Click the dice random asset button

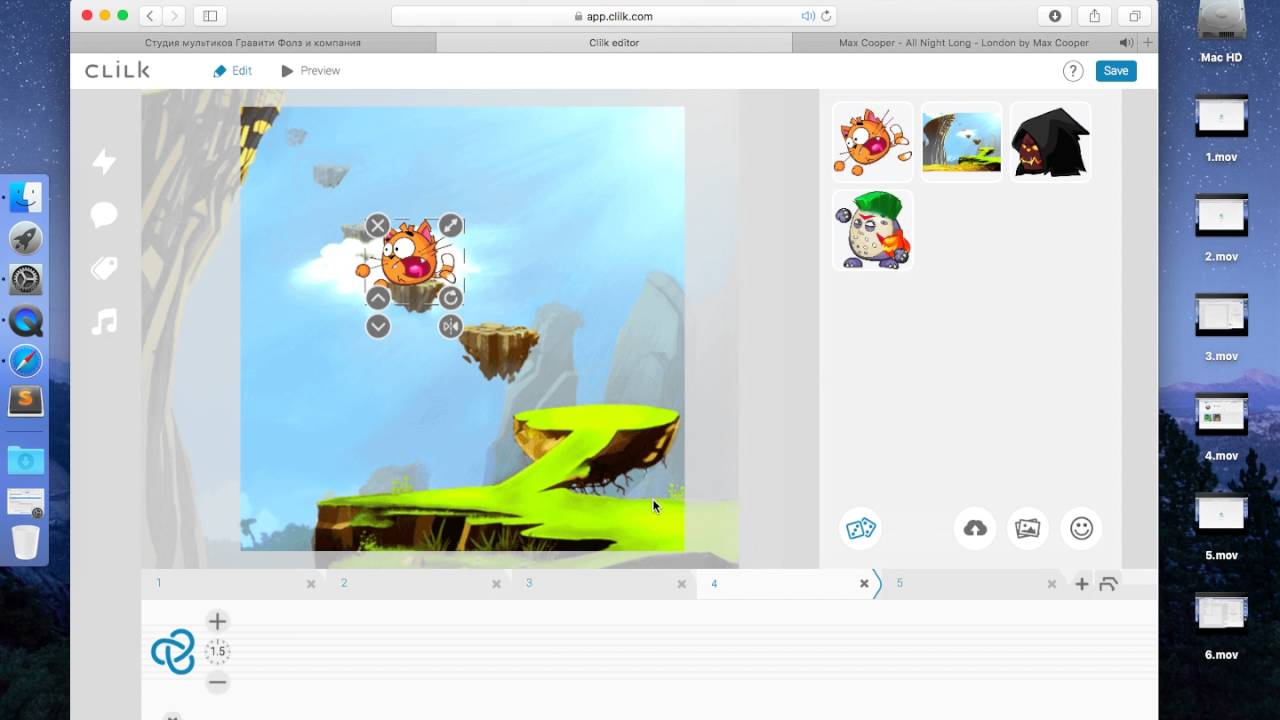pos(861,528)
